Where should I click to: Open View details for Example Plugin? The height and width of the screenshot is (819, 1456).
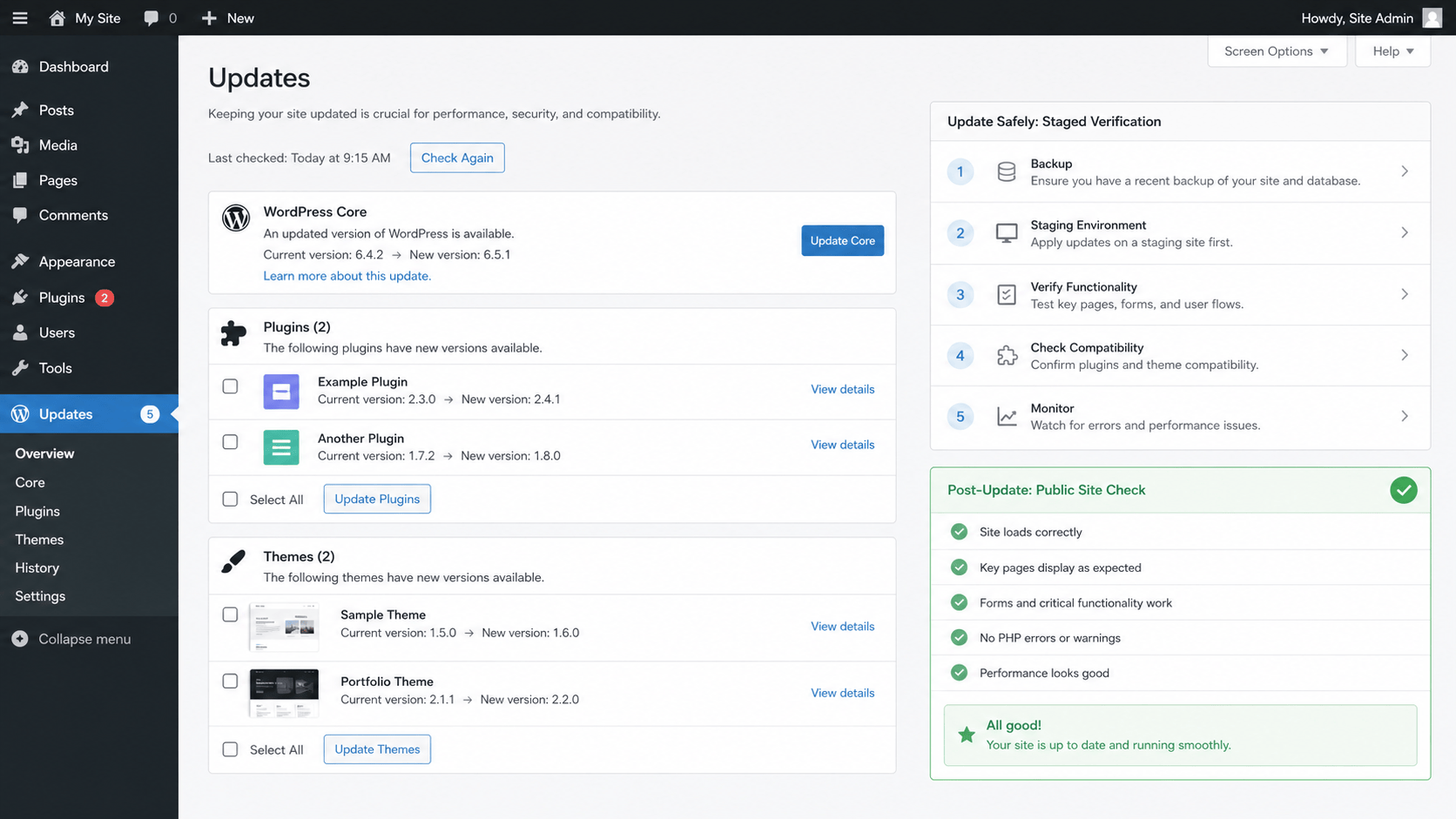842,389
